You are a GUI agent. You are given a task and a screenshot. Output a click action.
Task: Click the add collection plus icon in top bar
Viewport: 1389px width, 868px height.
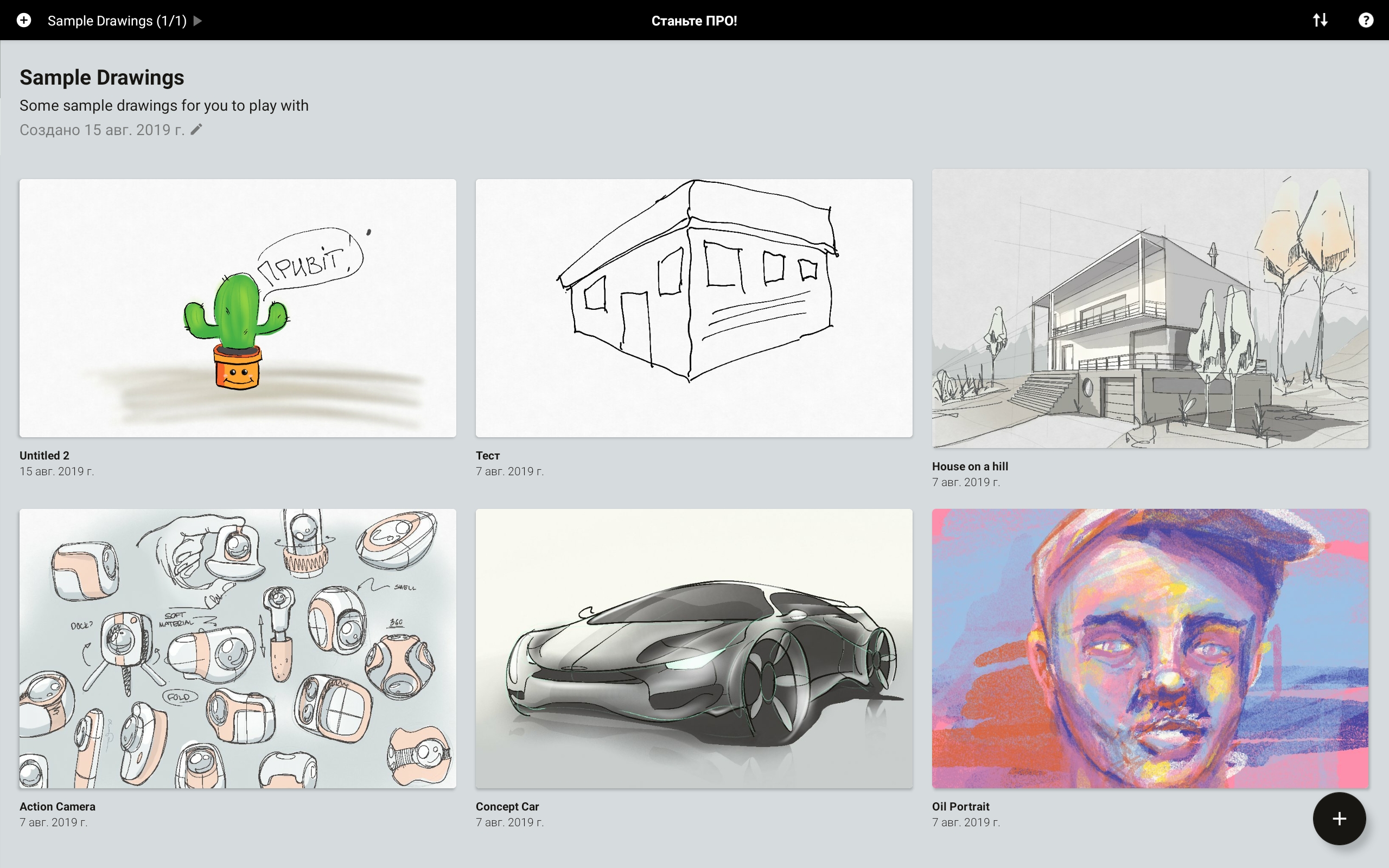click(x=23, y=21)
